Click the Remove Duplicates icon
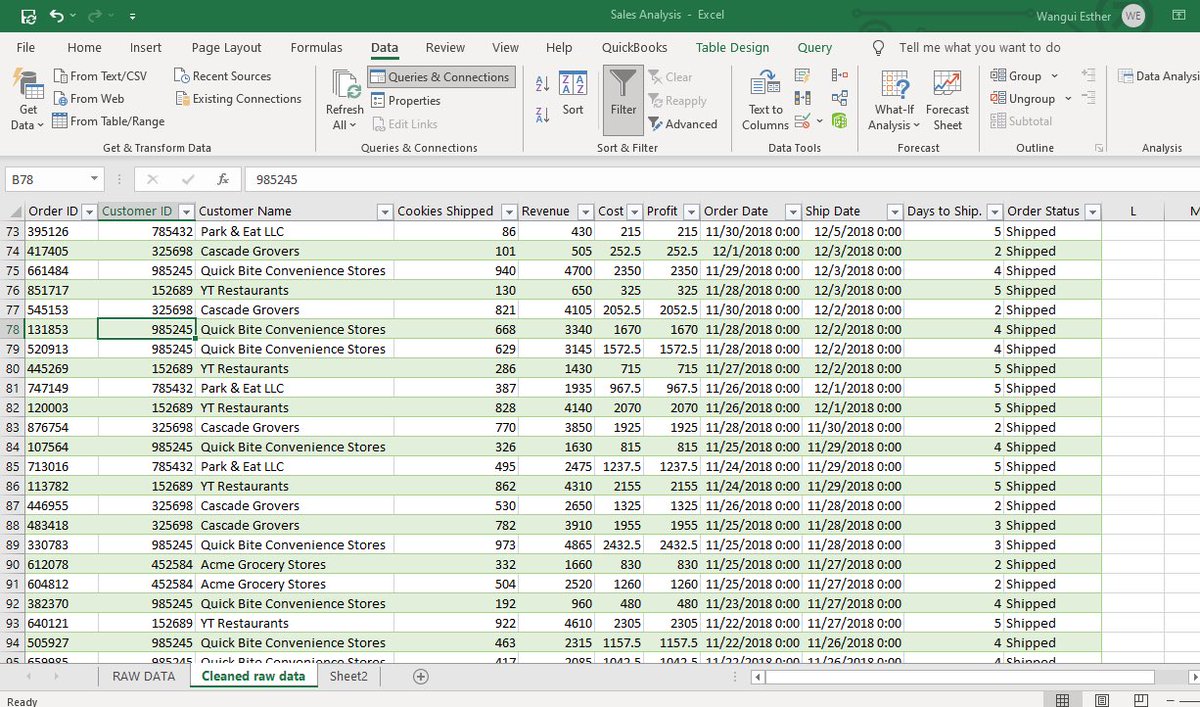1200x707 pixels. tap(803, 99)
